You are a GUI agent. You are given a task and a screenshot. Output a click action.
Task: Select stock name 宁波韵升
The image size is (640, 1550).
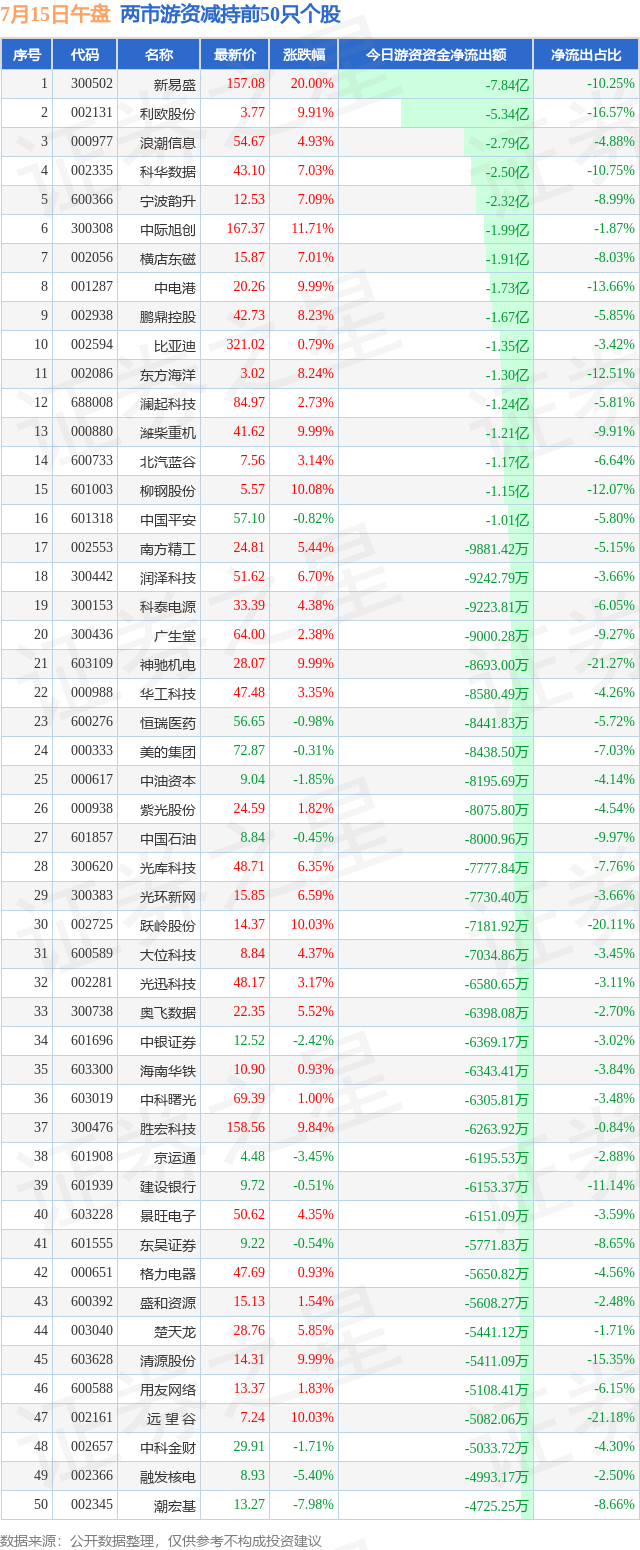pos(168,200)
